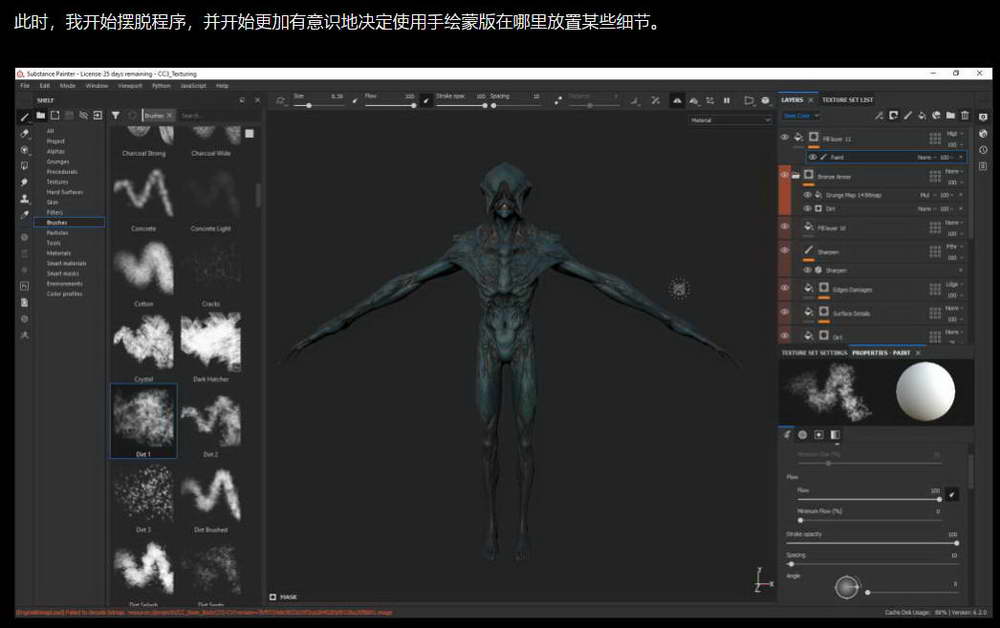Viewport: 1000px width, 628px height.
Task: Click the shelf import resources icon
Action: point(98,115)
